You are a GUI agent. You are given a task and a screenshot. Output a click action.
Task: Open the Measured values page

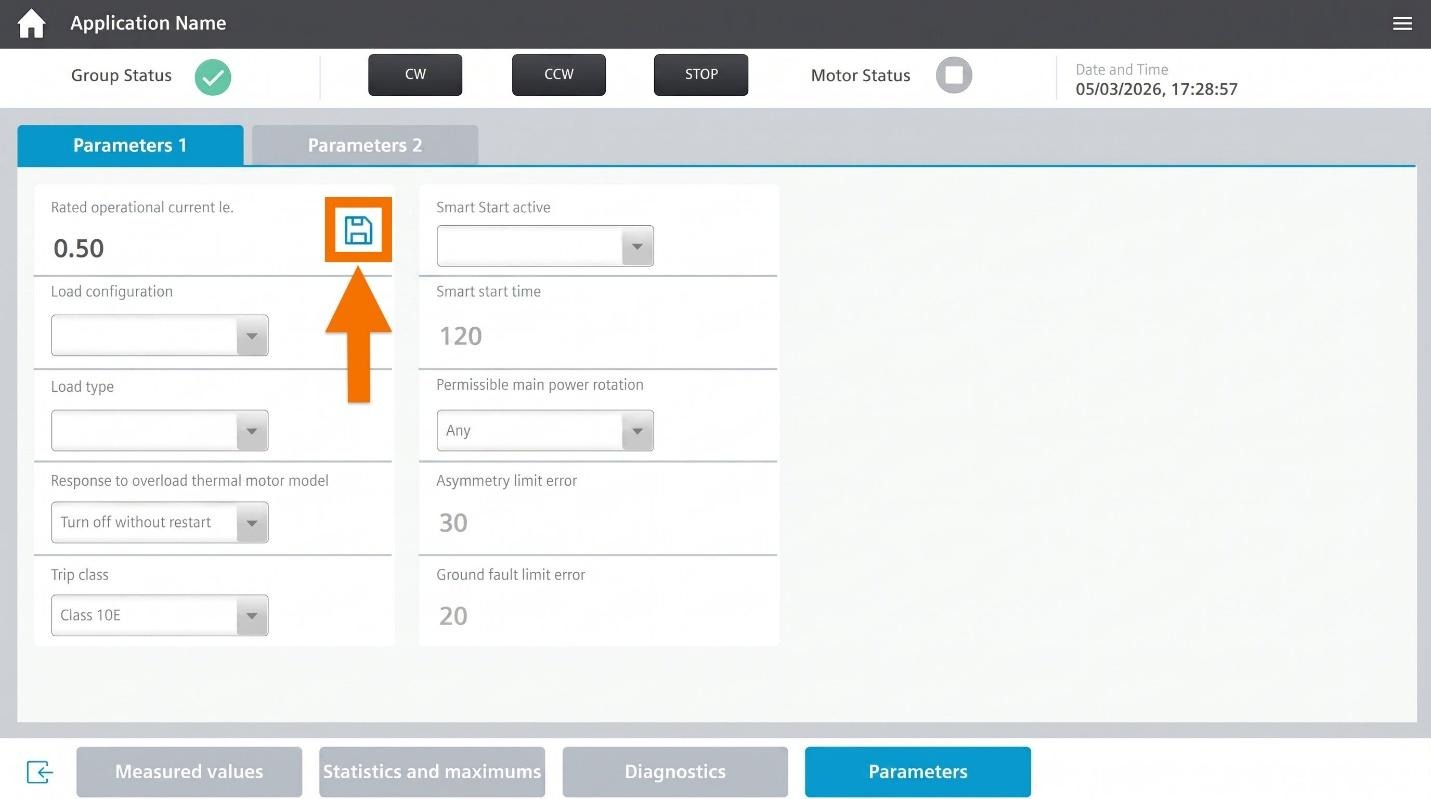[189, 772]
